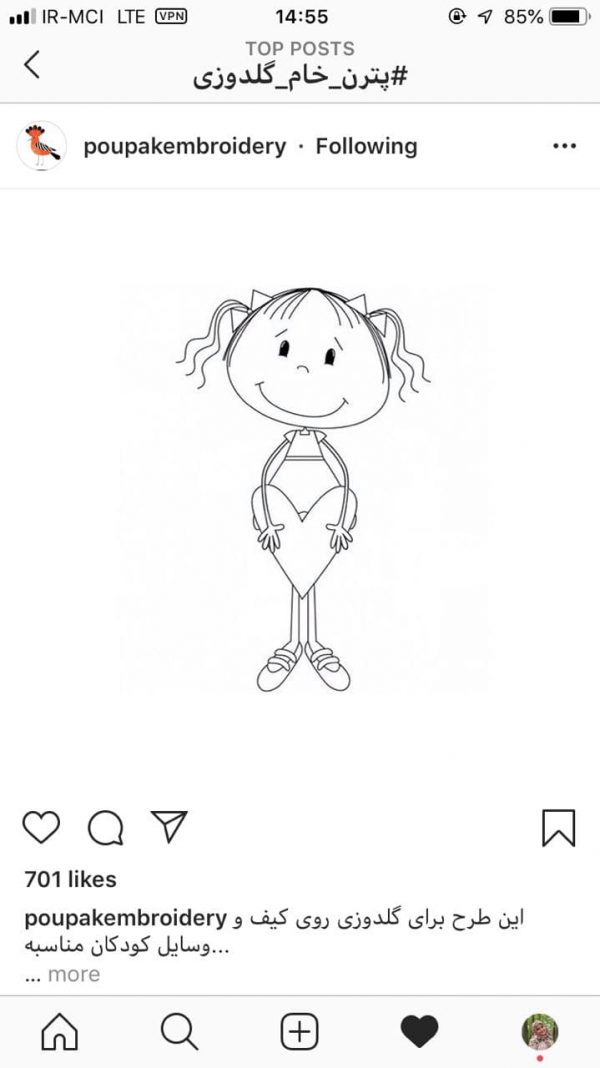Go to Home tab in bottom bar

tap(60, 1031)
